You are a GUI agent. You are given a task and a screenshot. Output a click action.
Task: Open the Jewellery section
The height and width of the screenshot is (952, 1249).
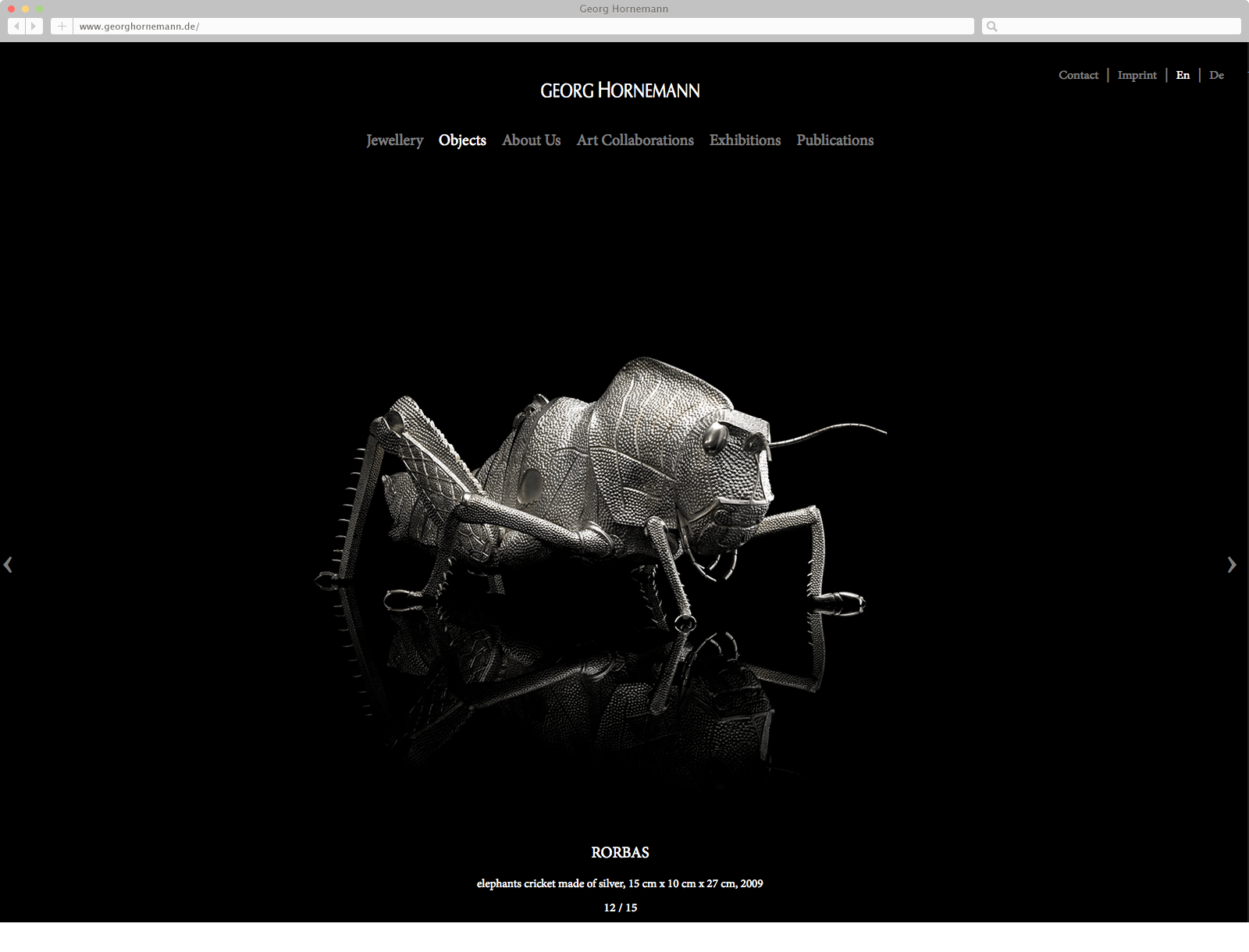tap(395, 140)
